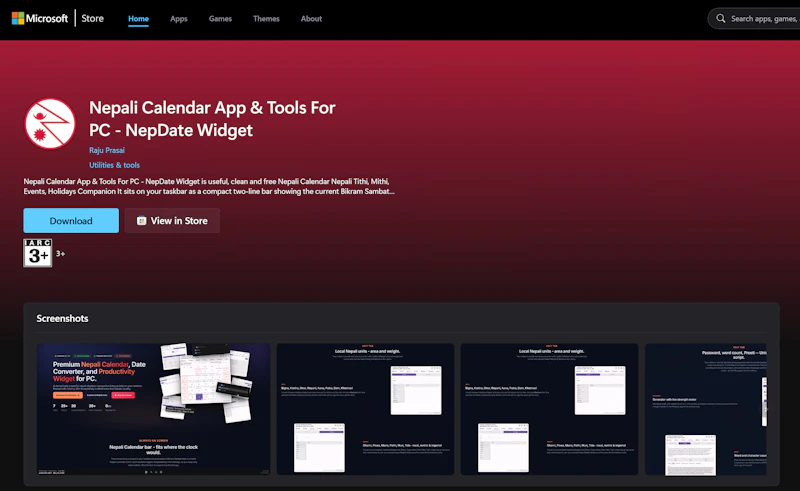Go to the Themes tab
The image size is (800, 491).
pos(266,18)
